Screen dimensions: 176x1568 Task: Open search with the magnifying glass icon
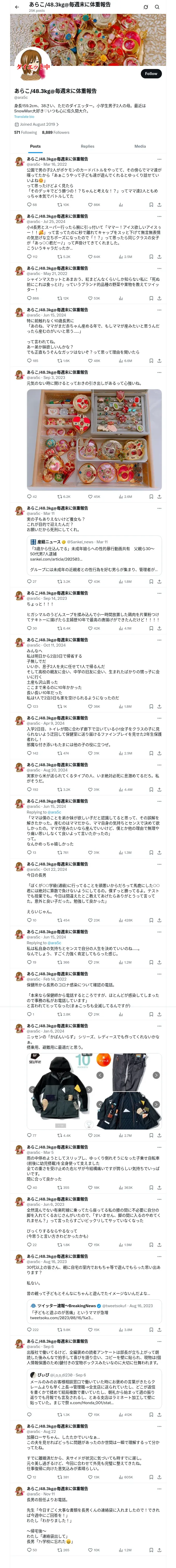click(x=157, y=7)
